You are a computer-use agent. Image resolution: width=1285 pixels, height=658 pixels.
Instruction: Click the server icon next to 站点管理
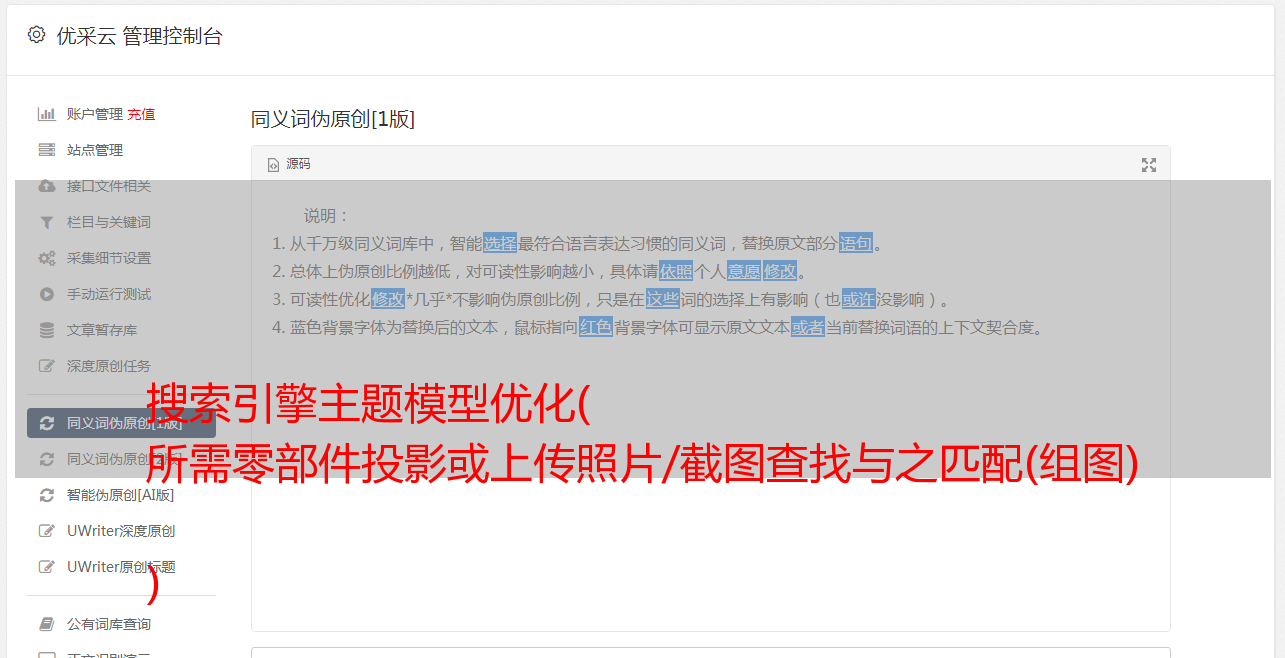coord(46,150)
